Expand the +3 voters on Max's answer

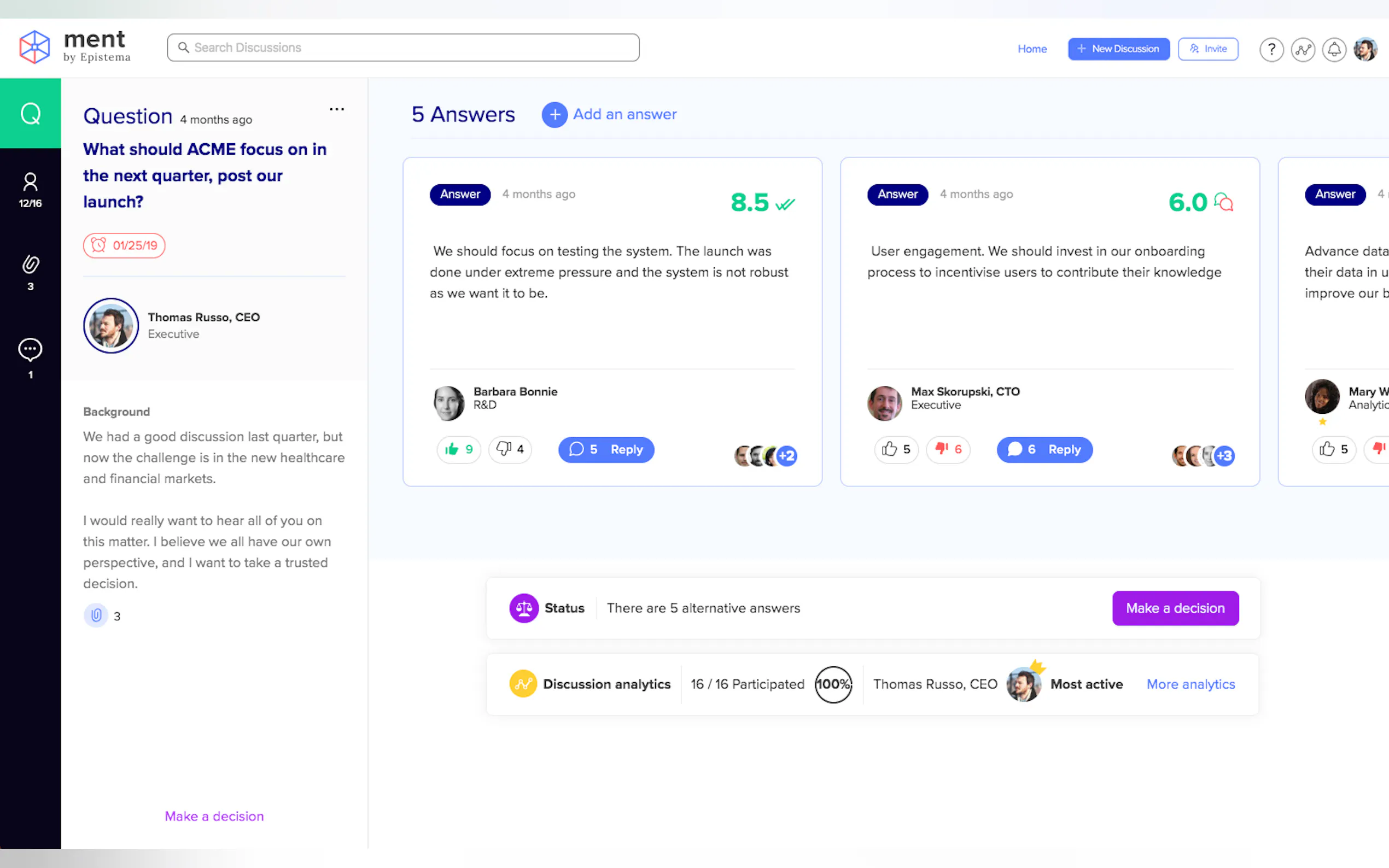click(x=1224, y=456)
